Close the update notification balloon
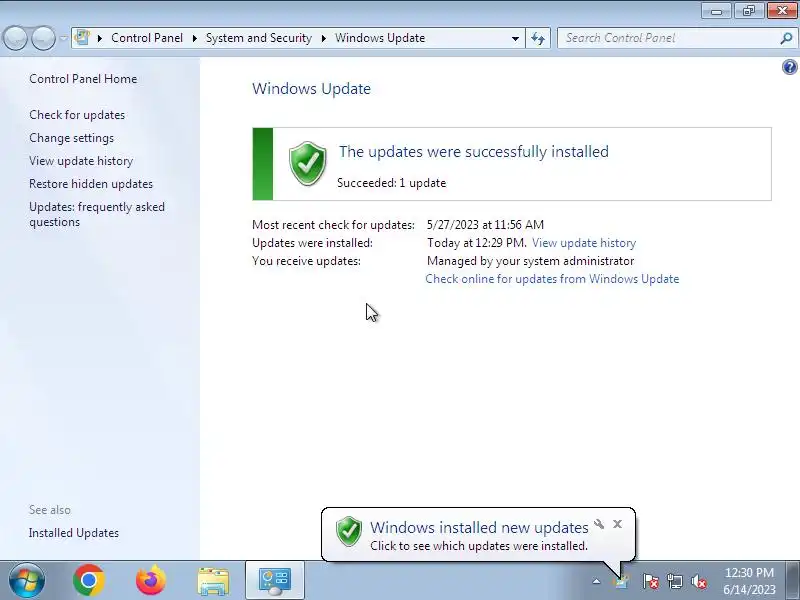Viewport: 800px width, 600px height. coord(617,524)
